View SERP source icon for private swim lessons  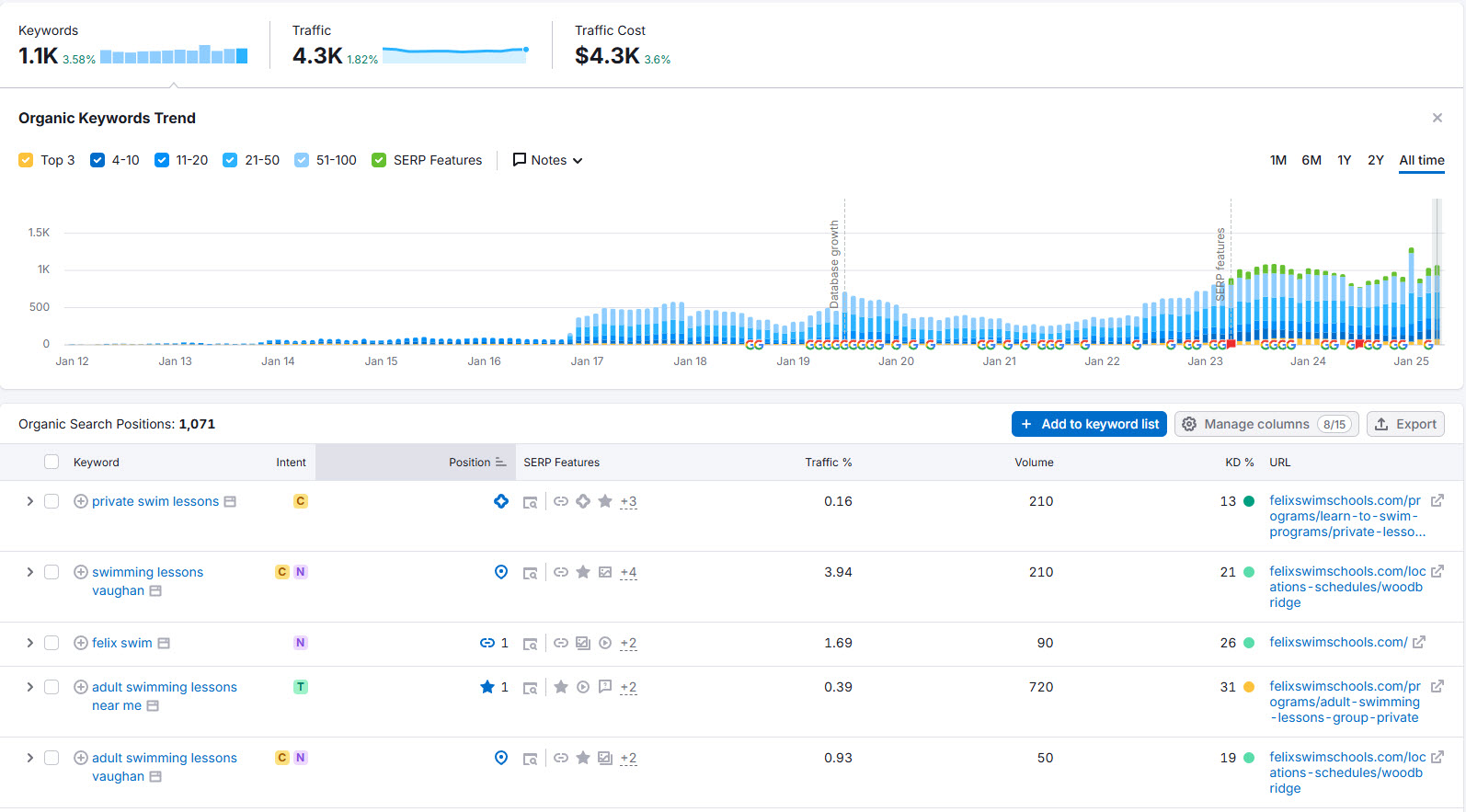(530, 502)
